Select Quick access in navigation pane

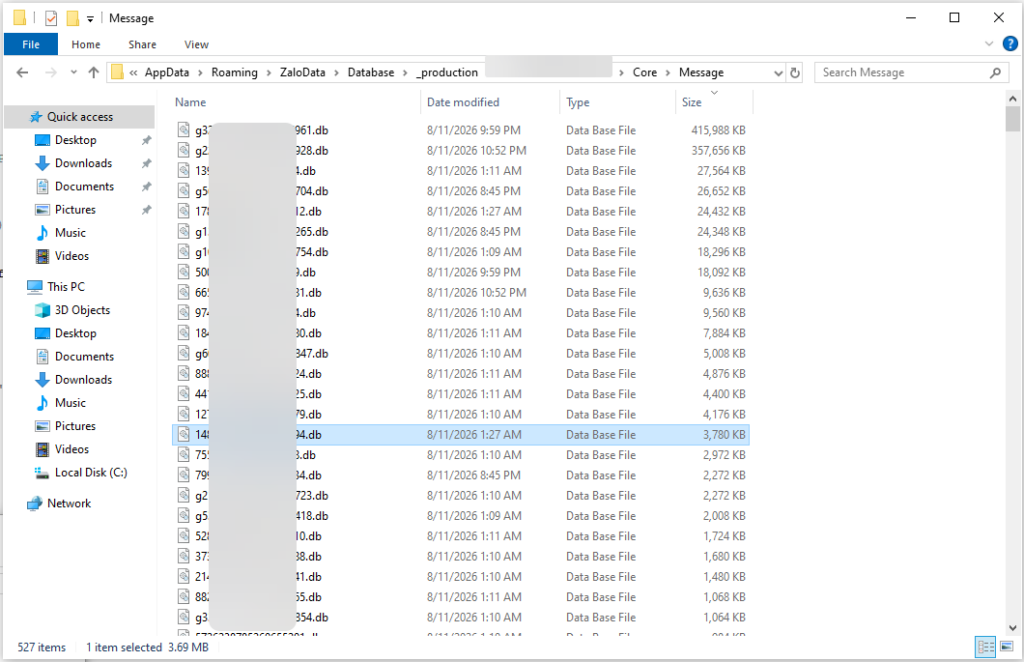click(x=80, y=117)
